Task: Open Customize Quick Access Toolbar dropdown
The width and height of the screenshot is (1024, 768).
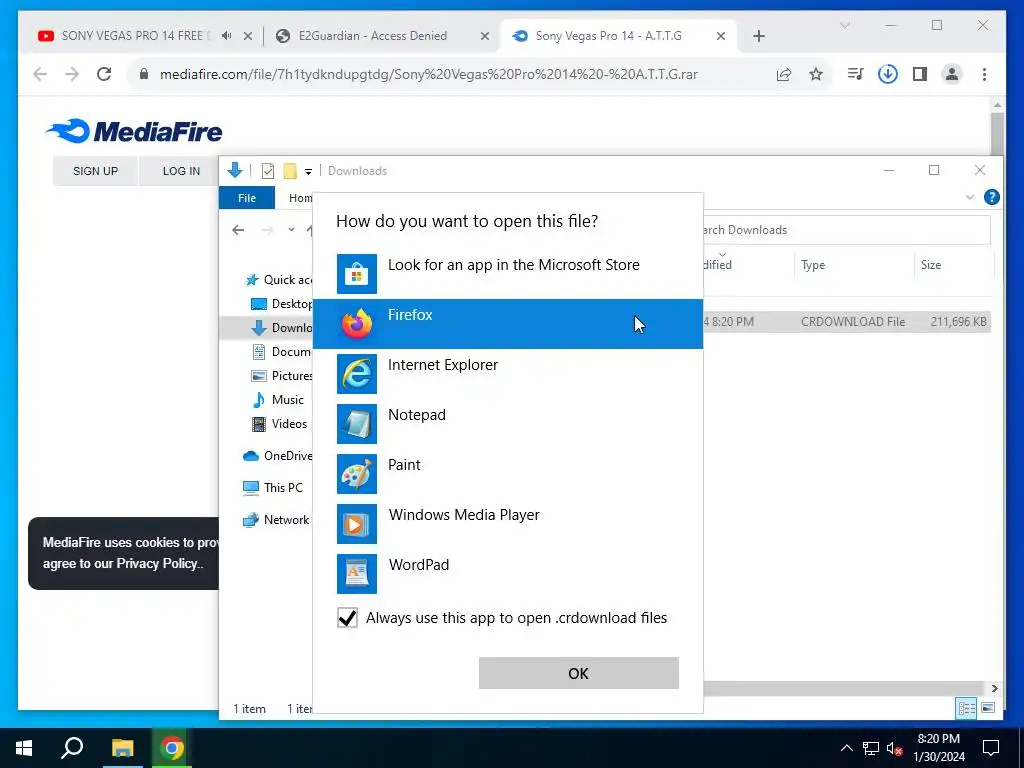Action: (308, 171)
